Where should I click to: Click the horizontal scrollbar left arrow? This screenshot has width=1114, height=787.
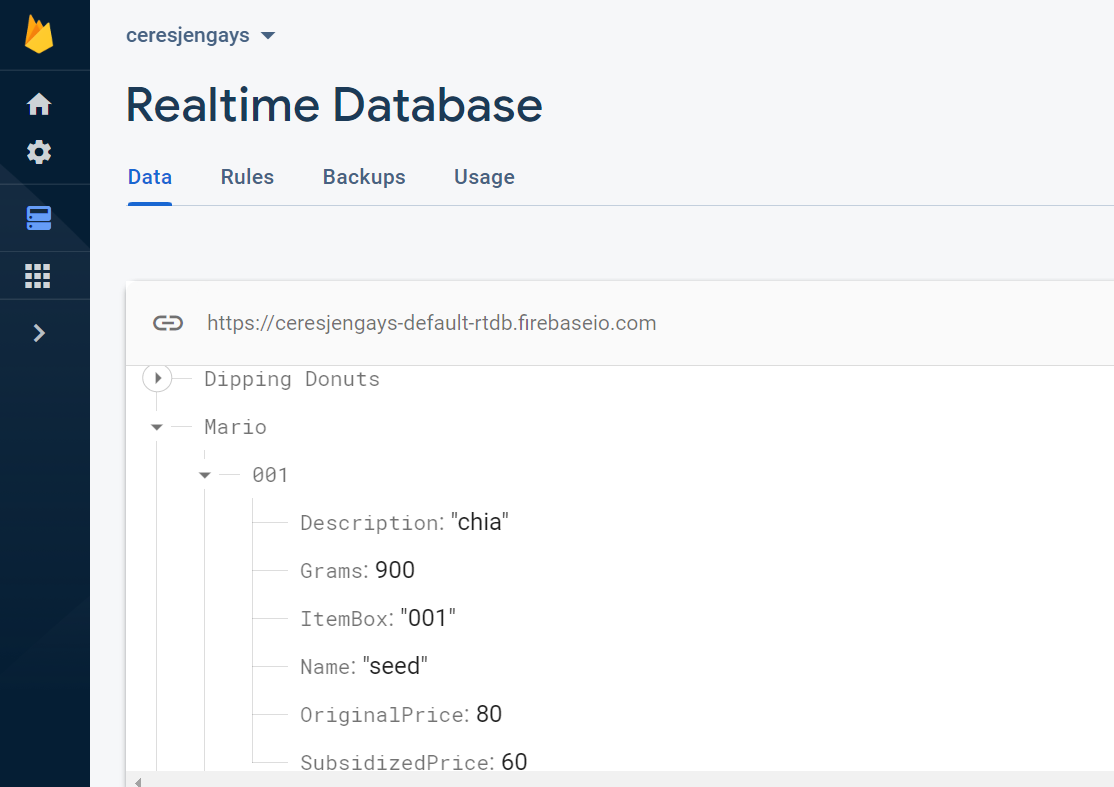click(138, 781)
